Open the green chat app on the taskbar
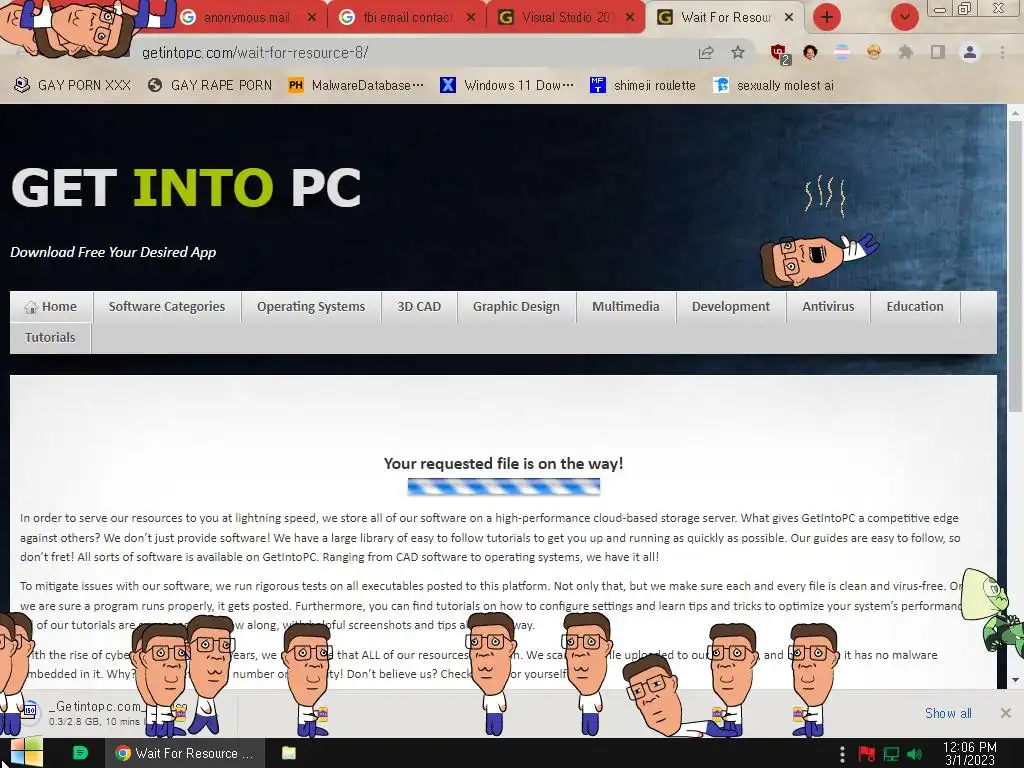This screenshot has height=768, width=1024. pos(80,753)
